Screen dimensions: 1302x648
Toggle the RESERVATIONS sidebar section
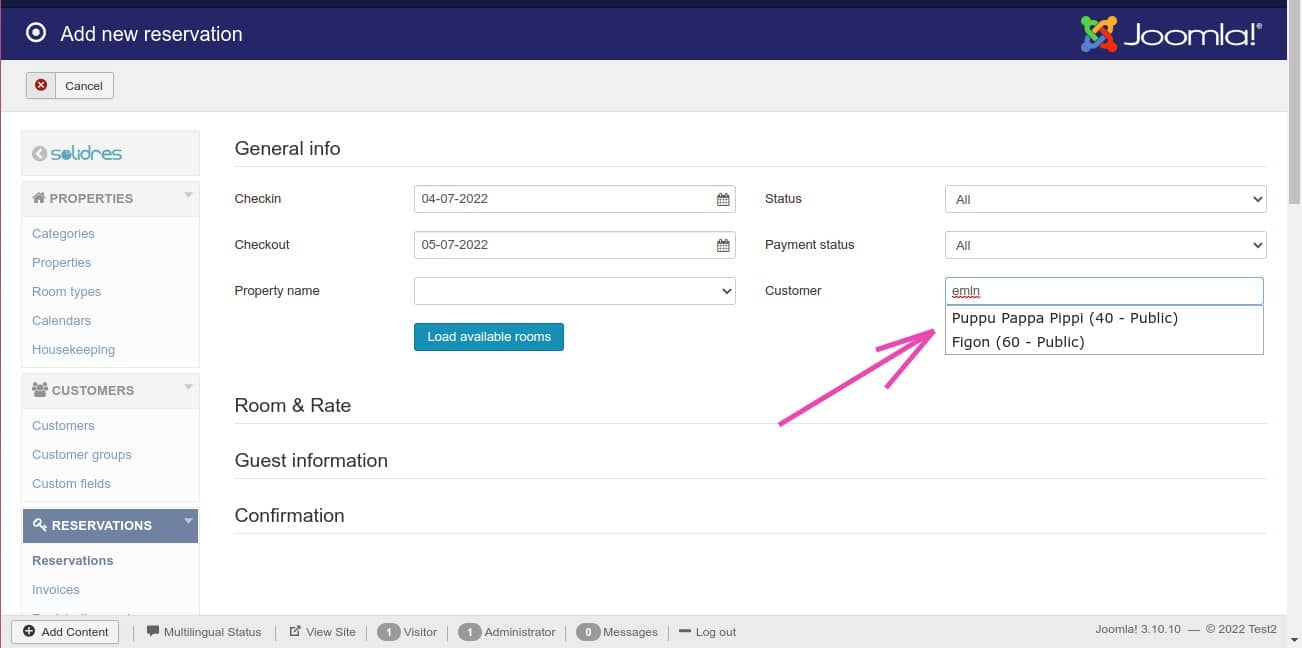(x=188, y=523)
